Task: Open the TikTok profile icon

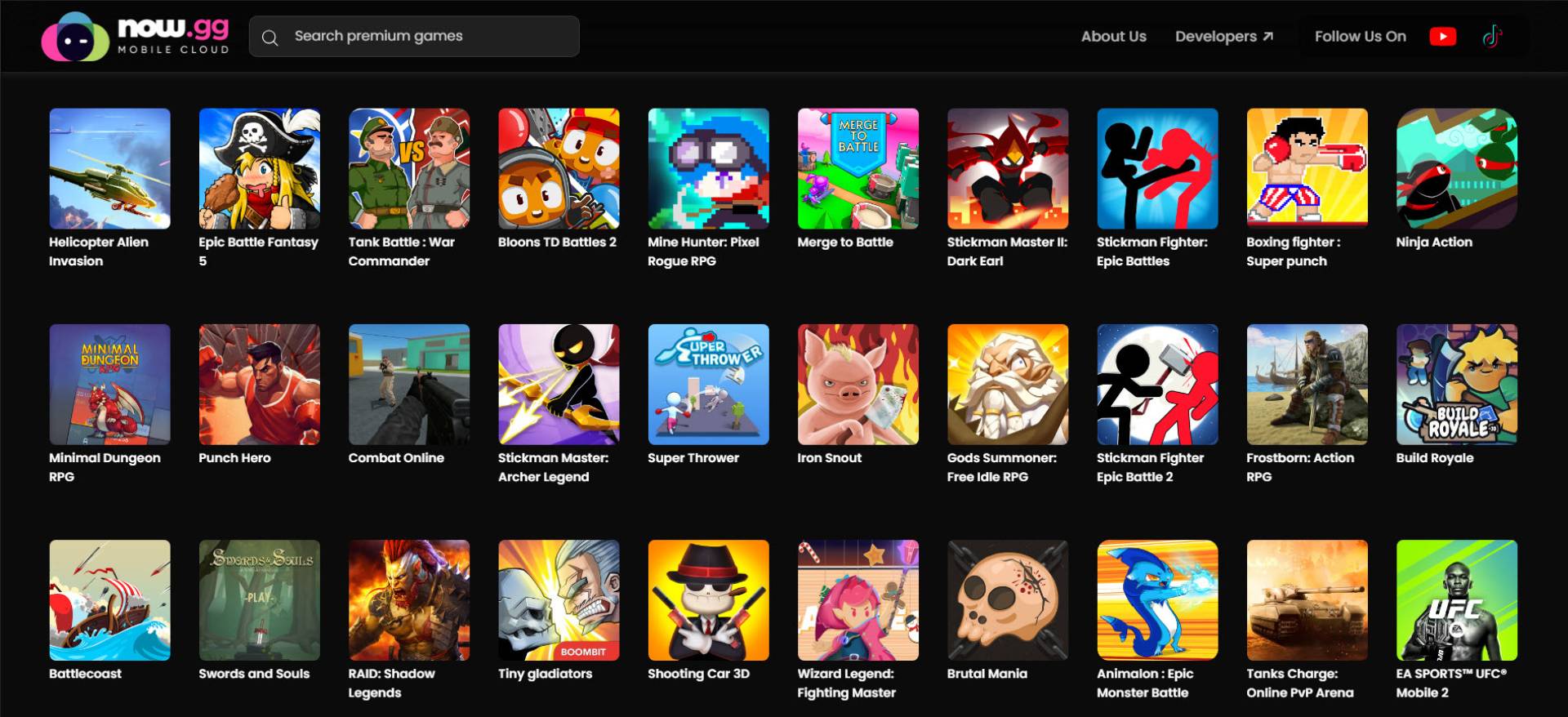Action: (1492, 37)
